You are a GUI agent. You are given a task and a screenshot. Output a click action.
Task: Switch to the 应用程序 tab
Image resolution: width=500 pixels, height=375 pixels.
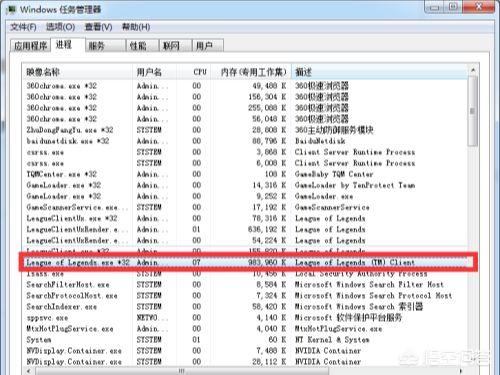click(x=30, y=46)
